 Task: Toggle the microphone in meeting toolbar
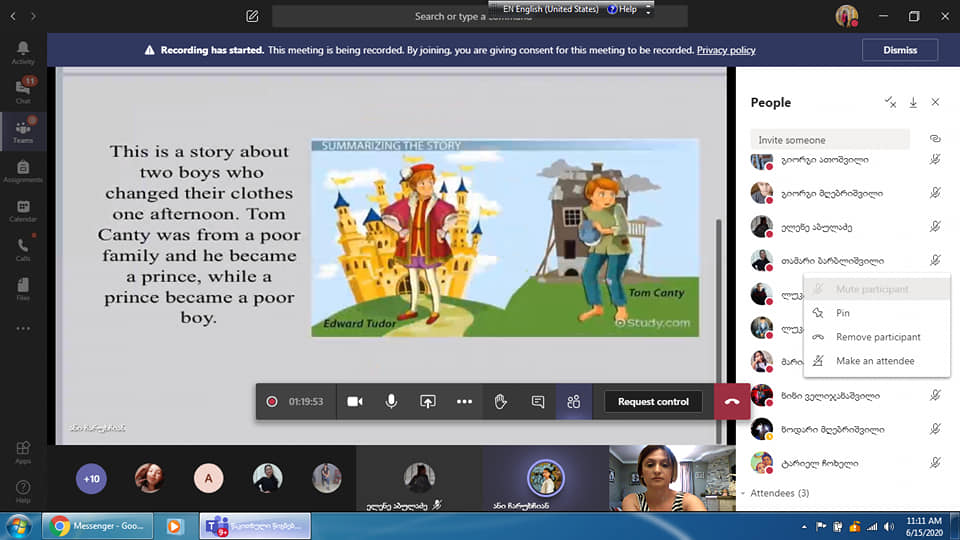(391, 402)
